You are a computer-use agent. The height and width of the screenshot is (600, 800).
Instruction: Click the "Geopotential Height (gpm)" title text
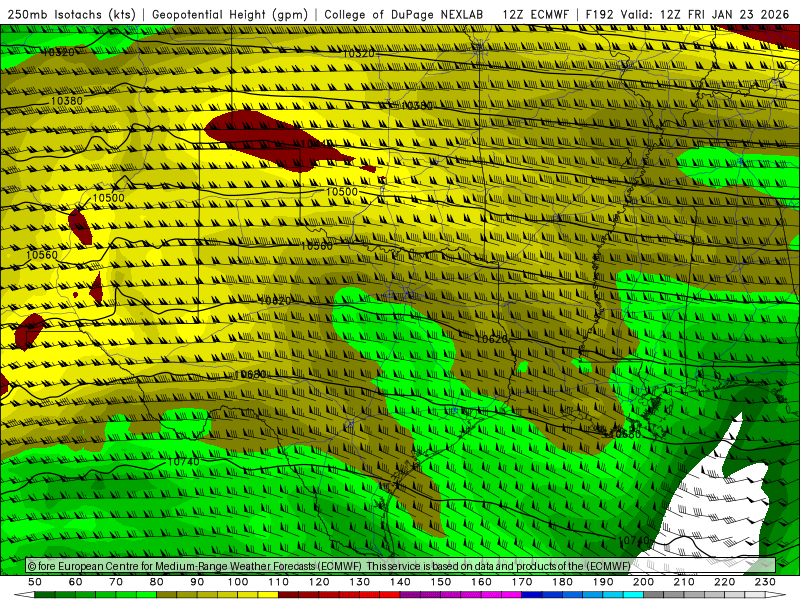(x=230, y=14)
